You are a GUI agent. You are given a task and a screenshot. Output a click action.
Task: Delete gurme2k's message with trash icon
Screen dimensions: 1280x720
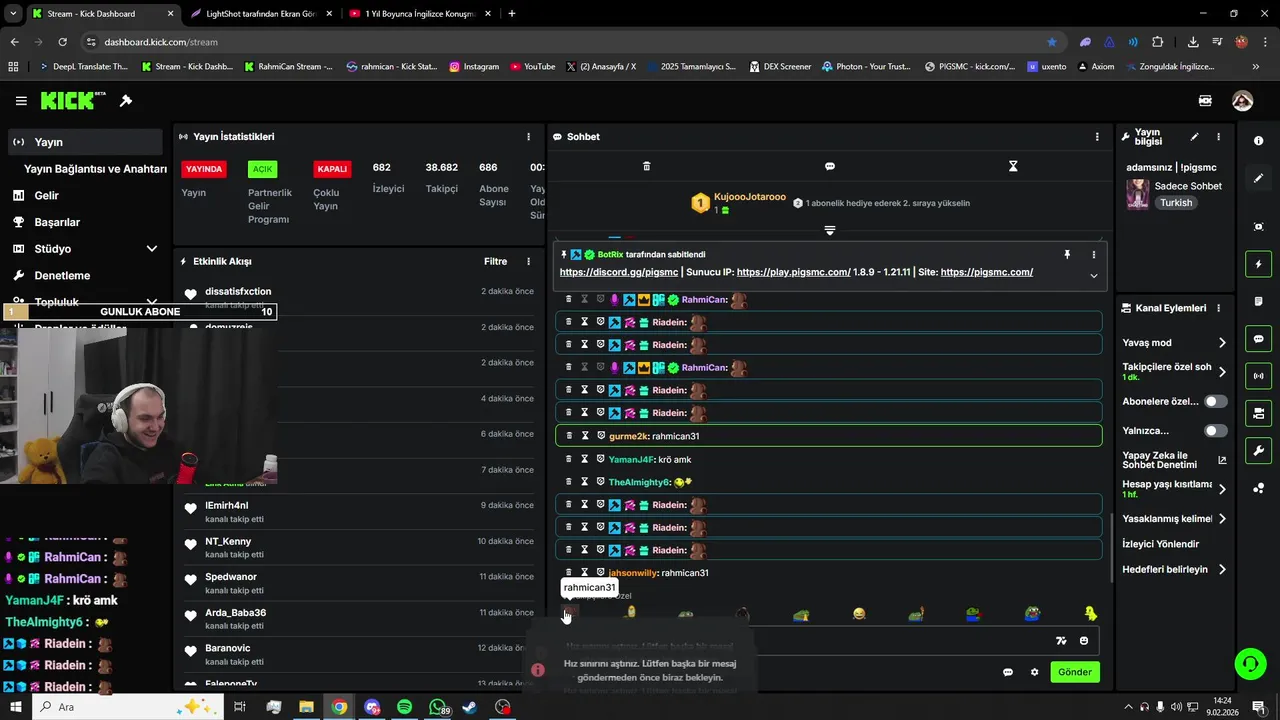coord(569,436)
